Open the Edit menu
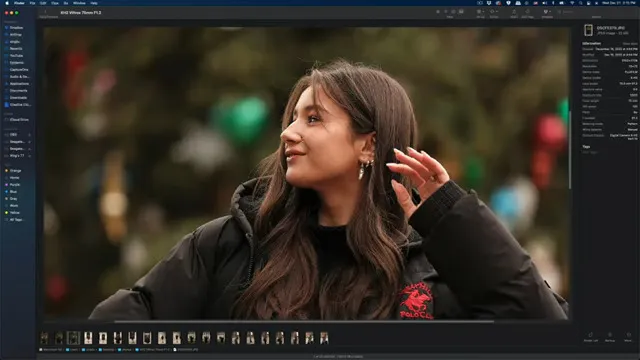 click(x=43, y=3)
